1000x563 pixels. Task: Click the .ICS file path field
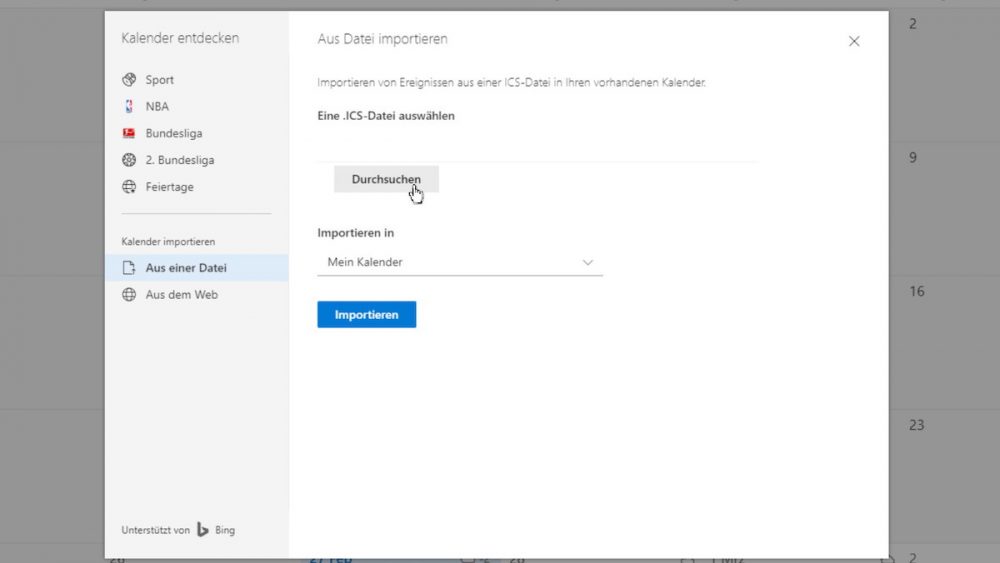tap(538, 148)
